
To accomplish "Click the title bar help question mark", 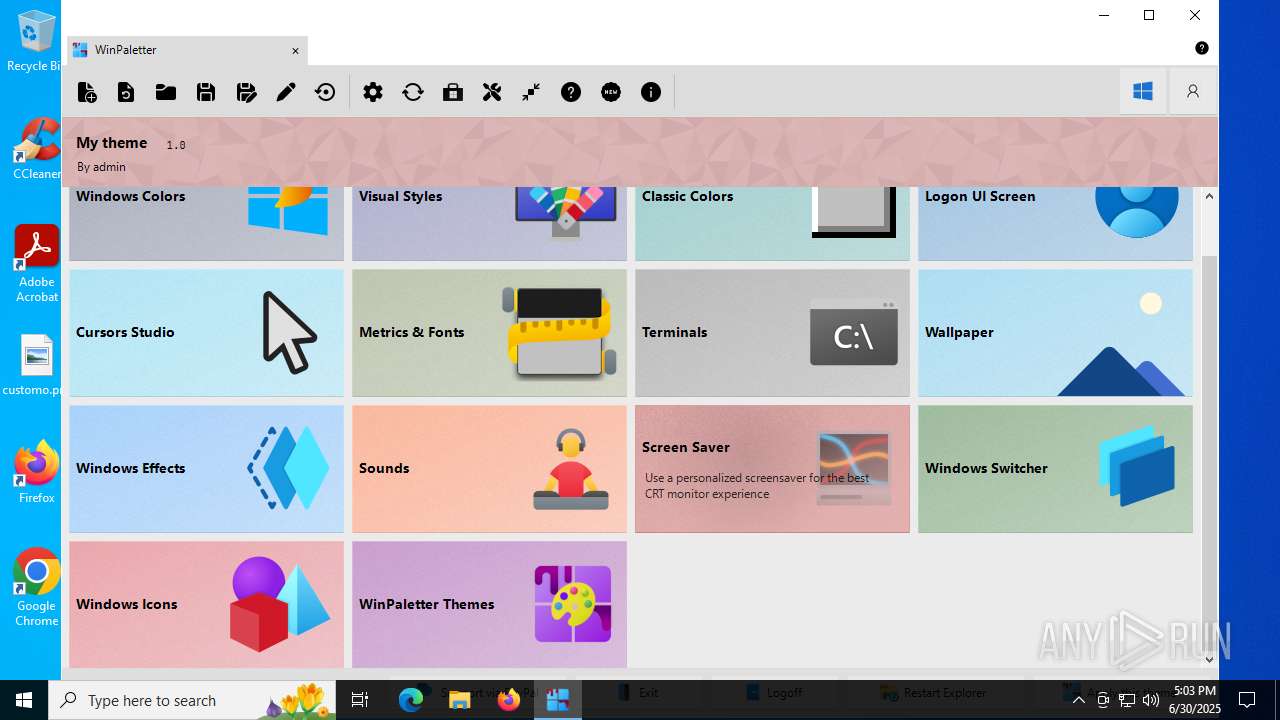I will coord(1202,48).
